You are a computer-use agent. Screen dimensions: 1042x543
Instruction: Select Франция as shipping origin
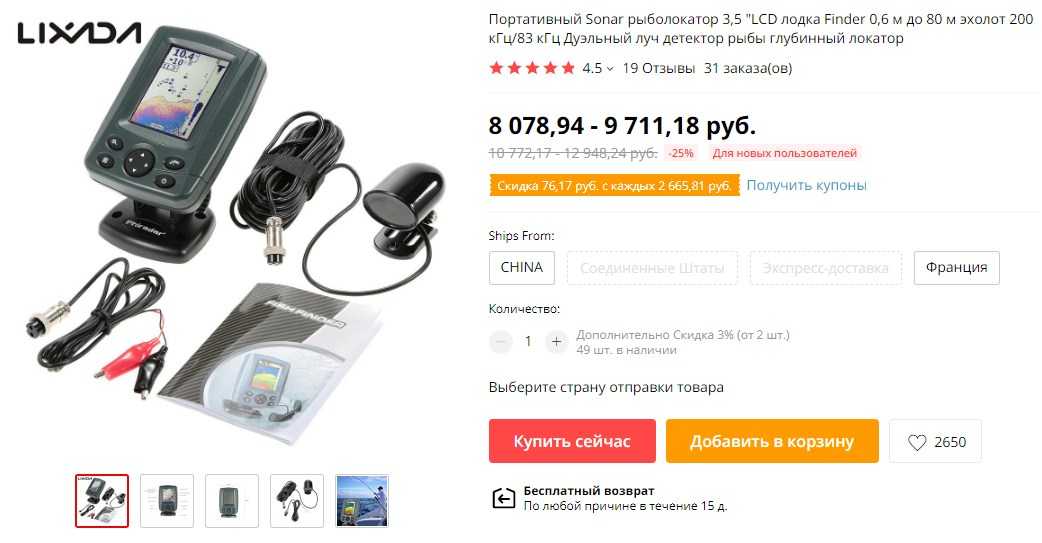coord(956,267)
